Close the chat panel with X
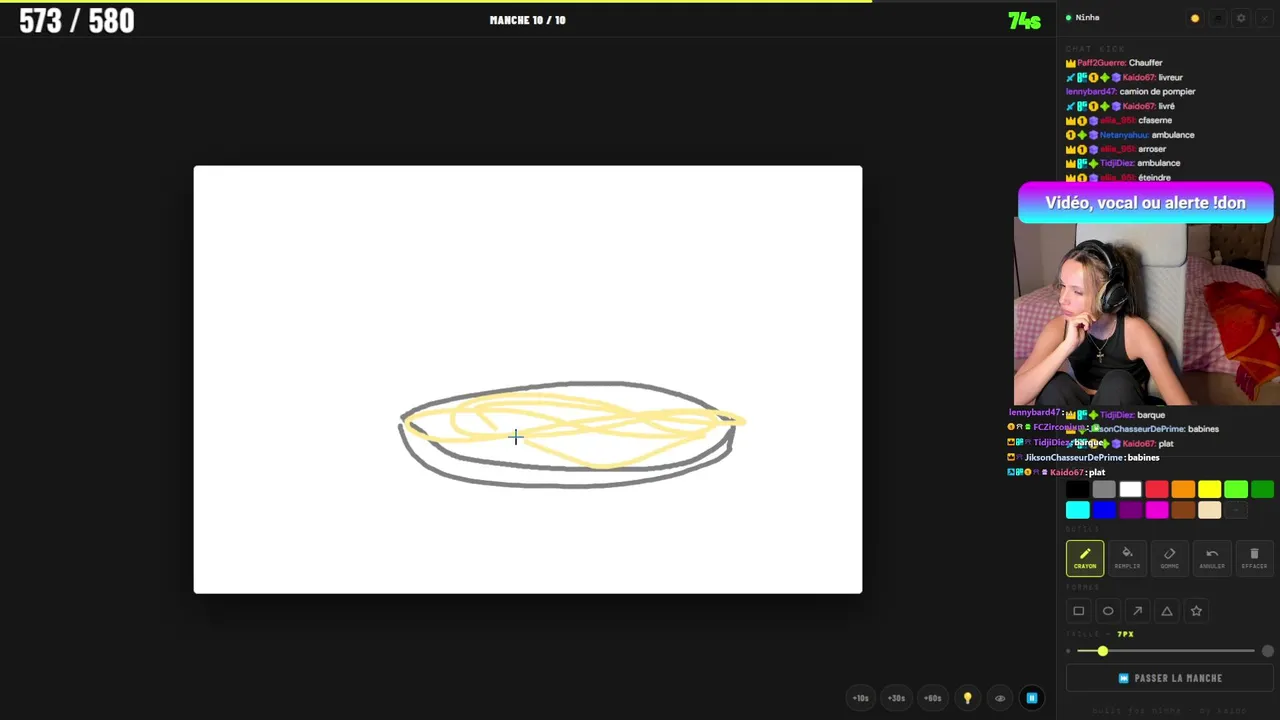The image size is (1280, 720). 1264,18
